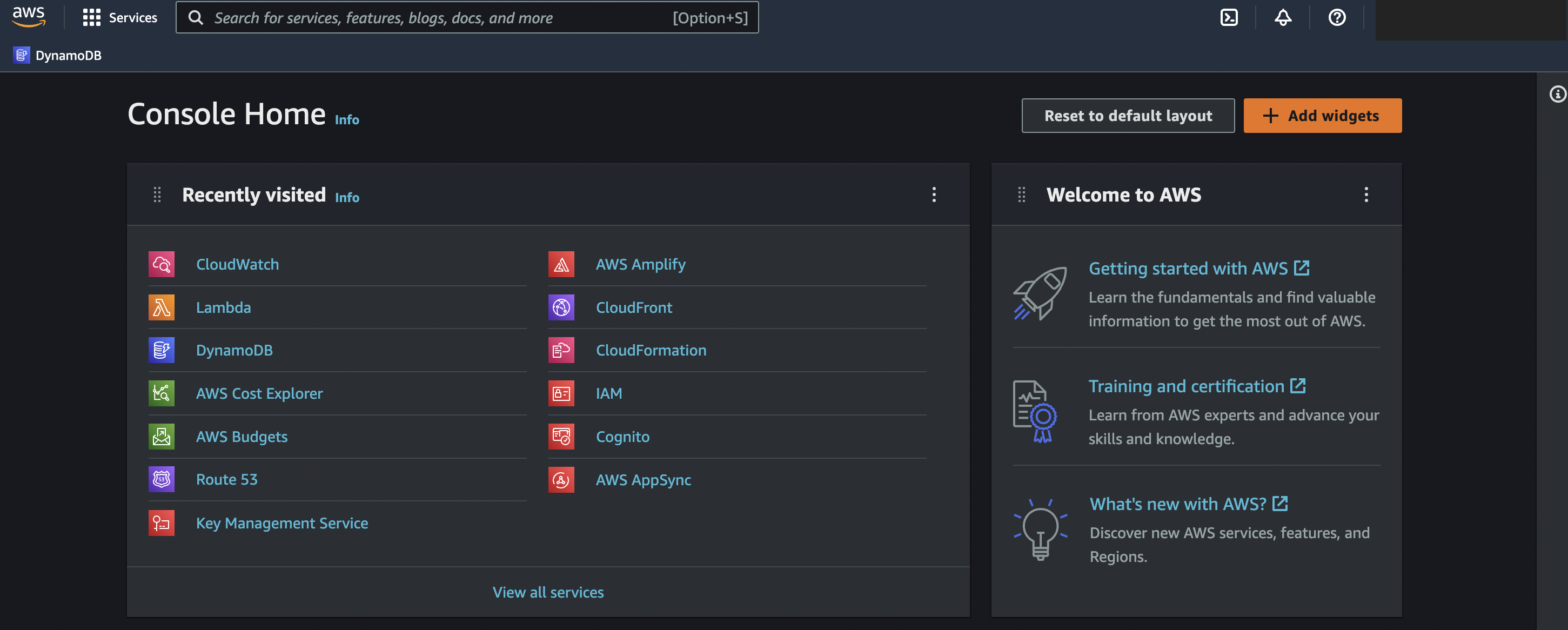Click the Lambda service icon
Screen dimensions: 1568x630
tap(162, 307)
